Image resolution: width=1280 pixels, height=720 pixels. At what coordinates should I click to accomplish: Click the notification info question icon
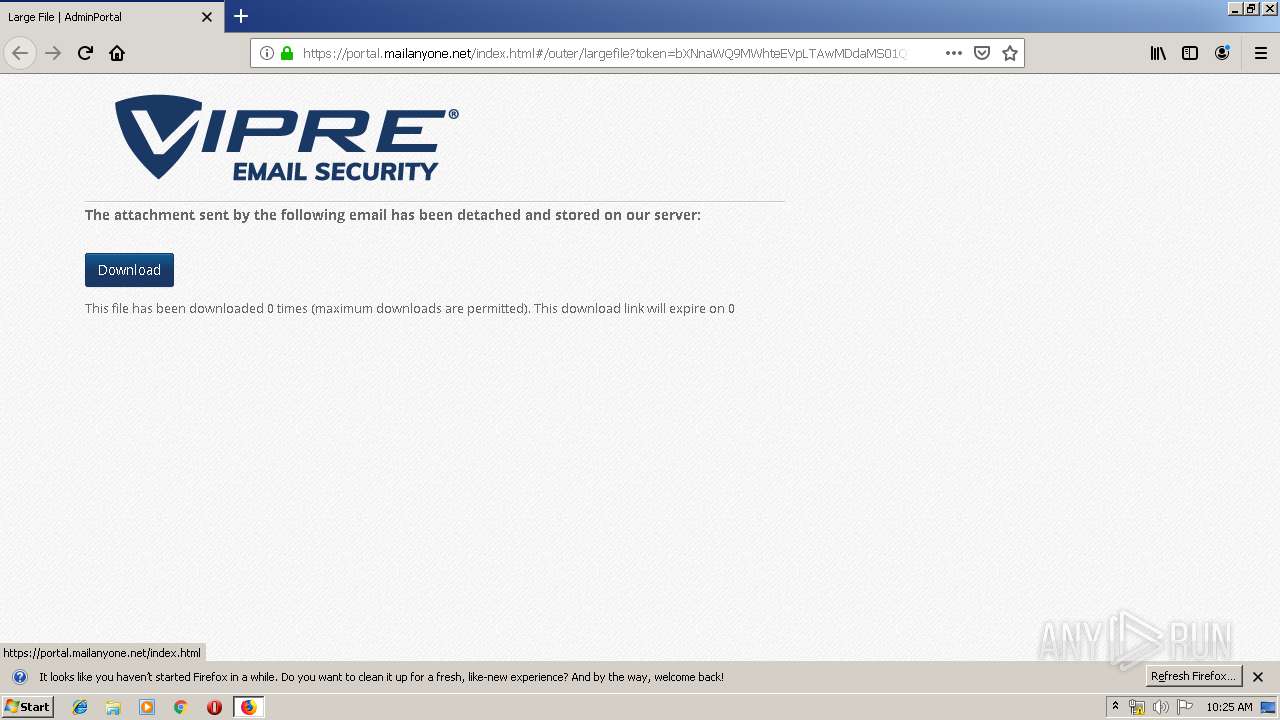pyautogui.click(x=20, y=677)
